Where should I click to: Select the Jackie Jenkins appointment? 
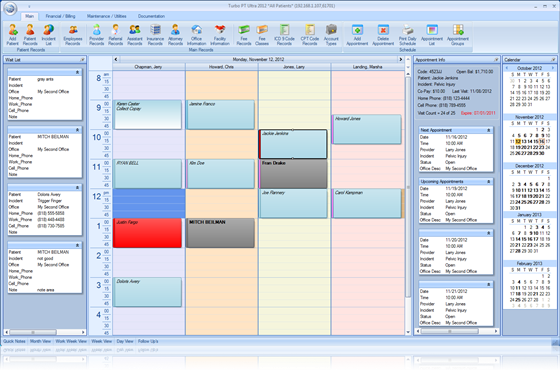[x=293, y=144]
